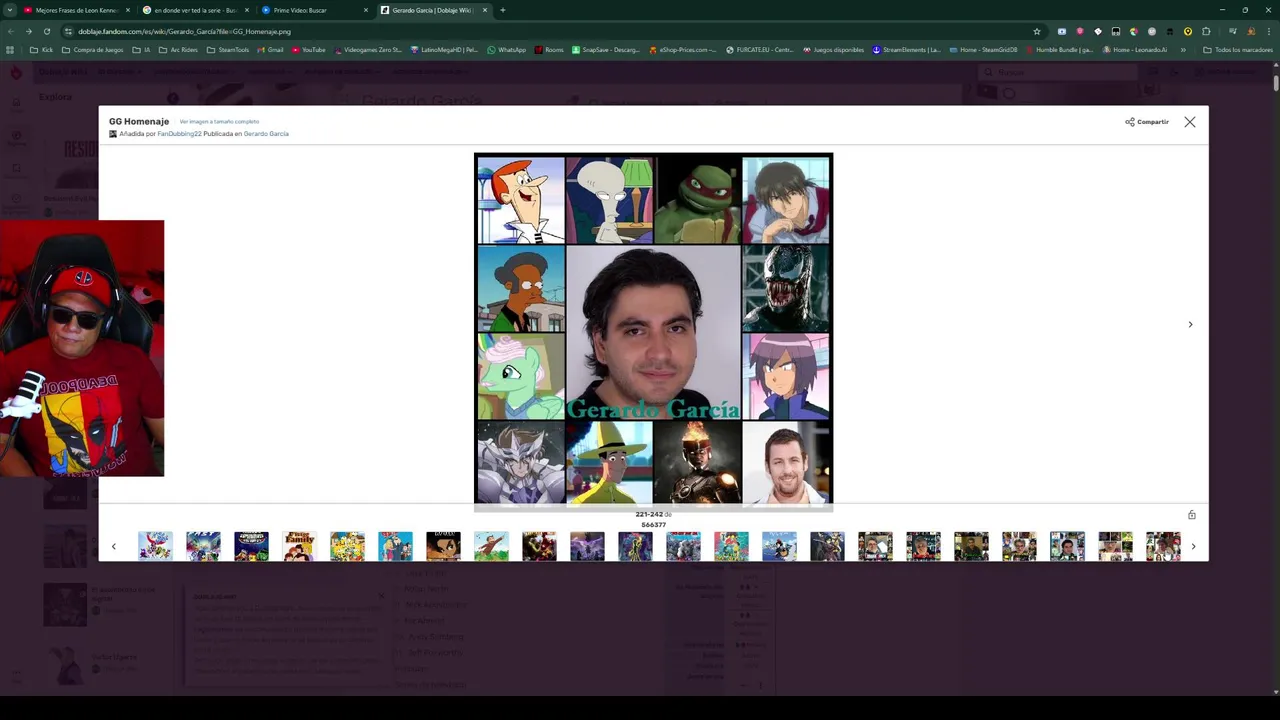Click the Compartir share button
Image resolution: width=1280 pixels, height=720 pixels.
(1147, 122)
